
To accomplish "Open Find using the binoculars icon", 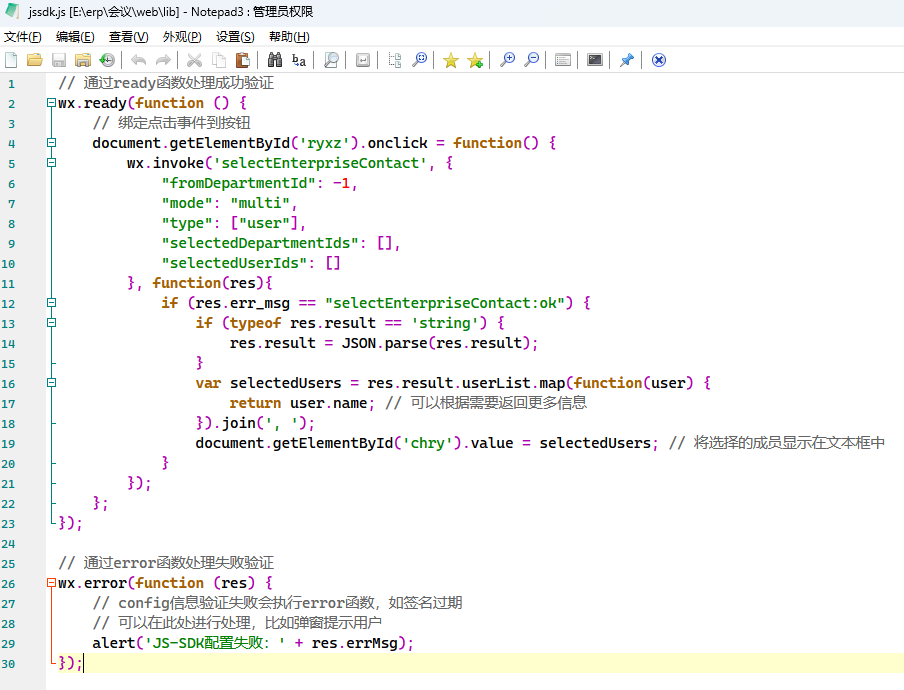I will coord(274,60).
